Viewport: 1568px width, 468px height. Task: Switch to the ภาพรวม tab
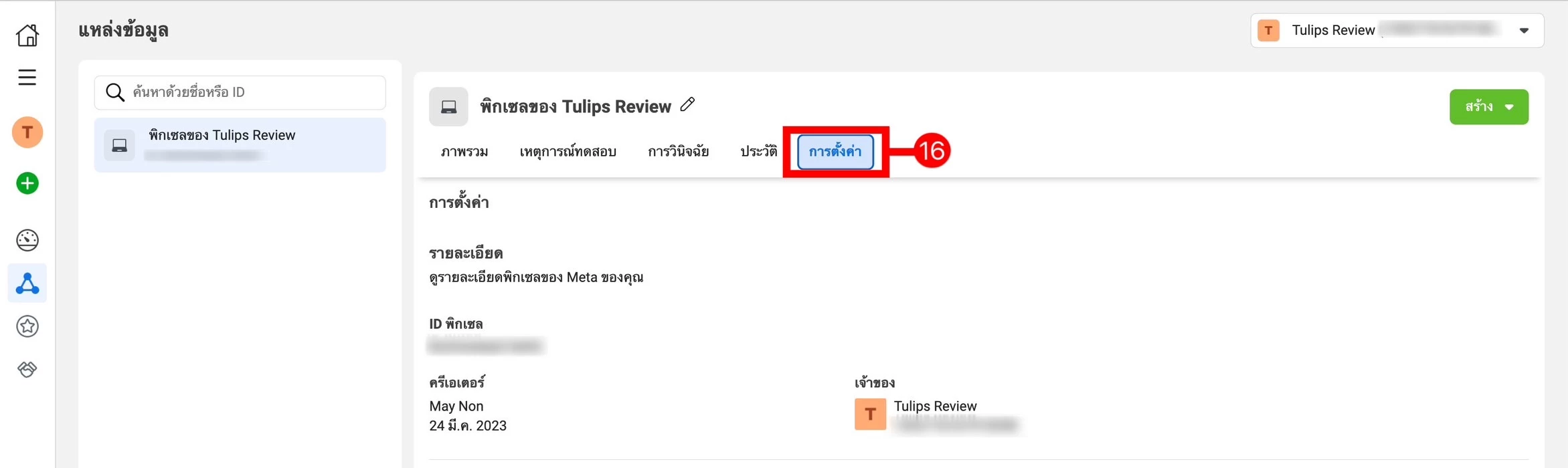tap(464, 152)
